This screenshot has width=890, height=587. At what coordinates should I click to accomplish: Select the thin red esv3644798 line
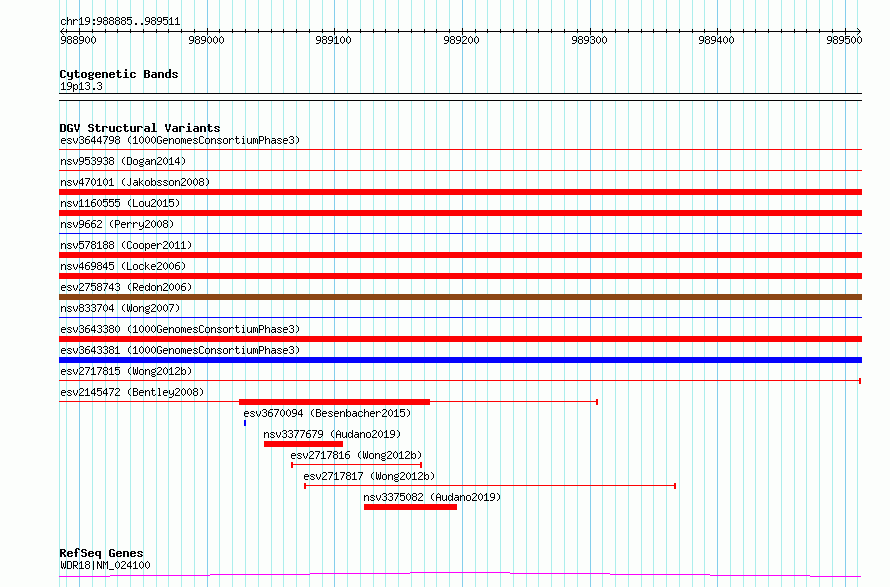click(460, 150)
